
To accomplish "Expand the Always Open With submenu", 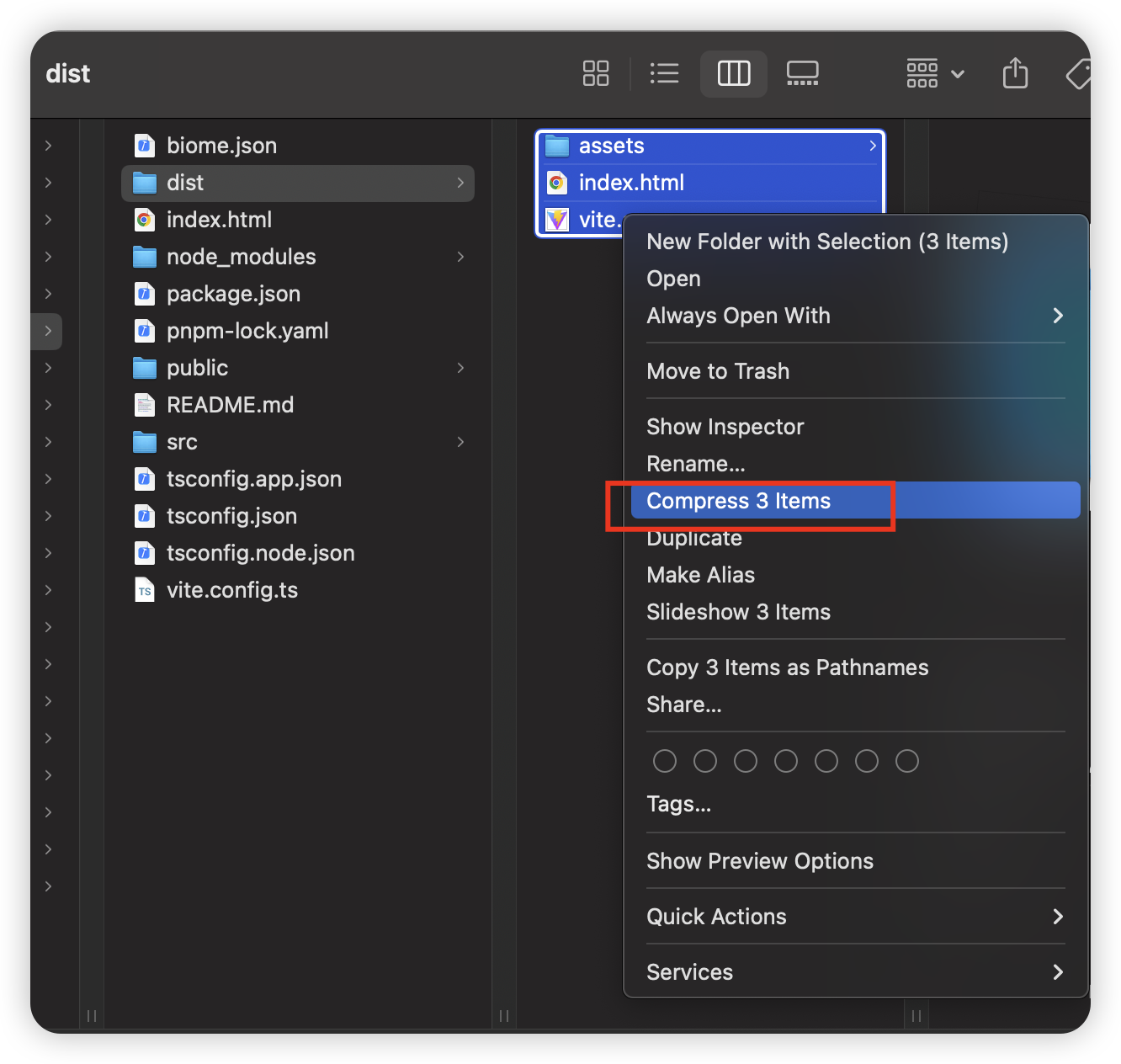I will coord(1058,316).
